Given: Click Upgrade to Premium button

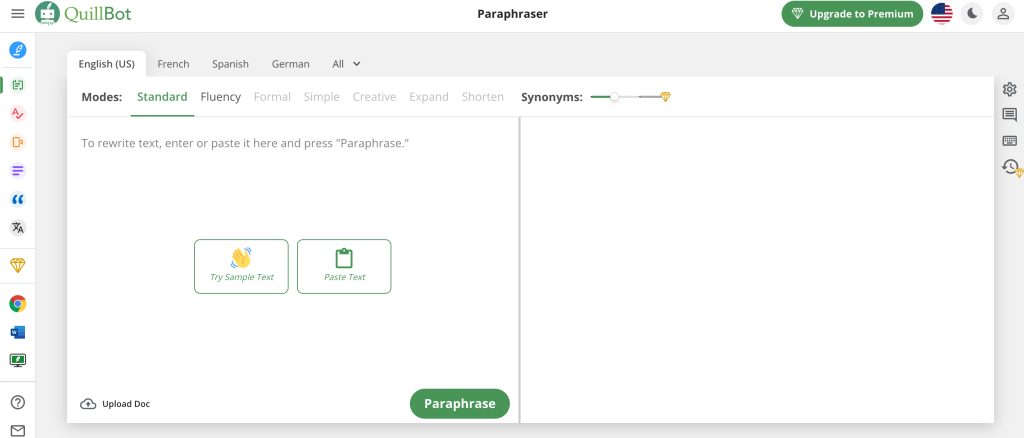Looking at the screenshot, I should pyautogui.click(x=852, y=14).
